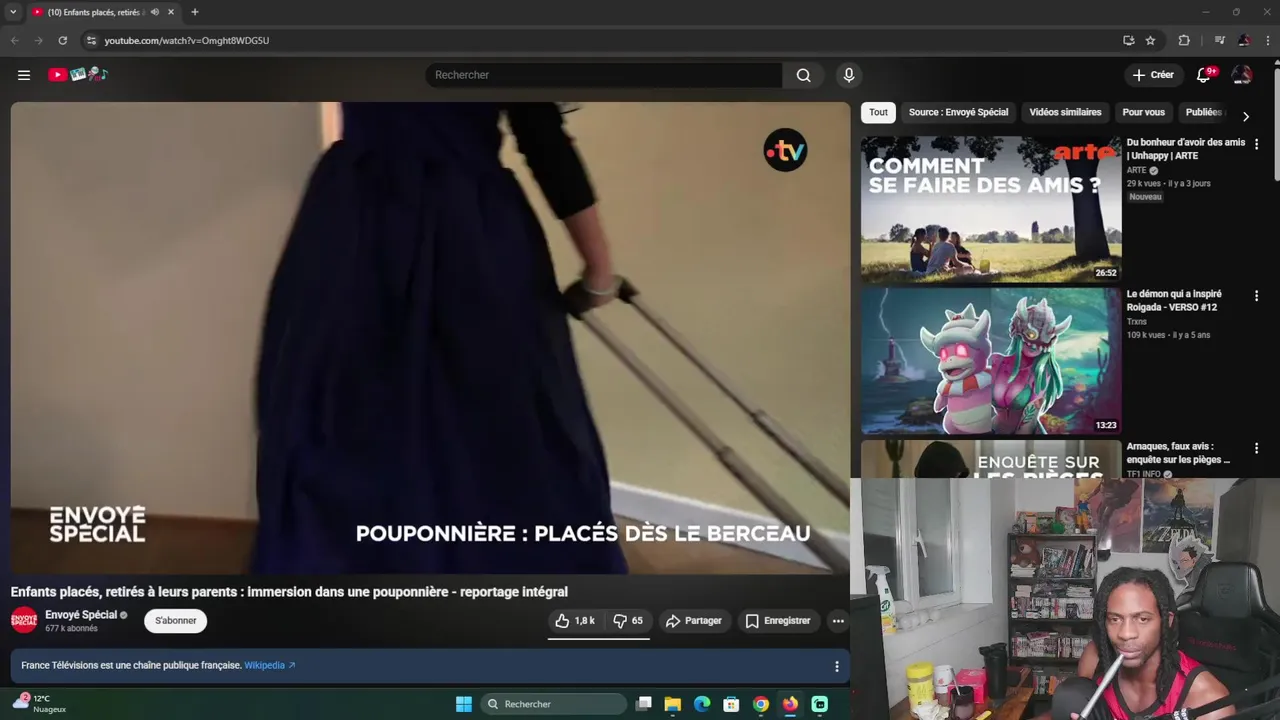Open Microsoft Edge from the taskbar
This screenshot has width=1280, height=720.
click(702, 704)
